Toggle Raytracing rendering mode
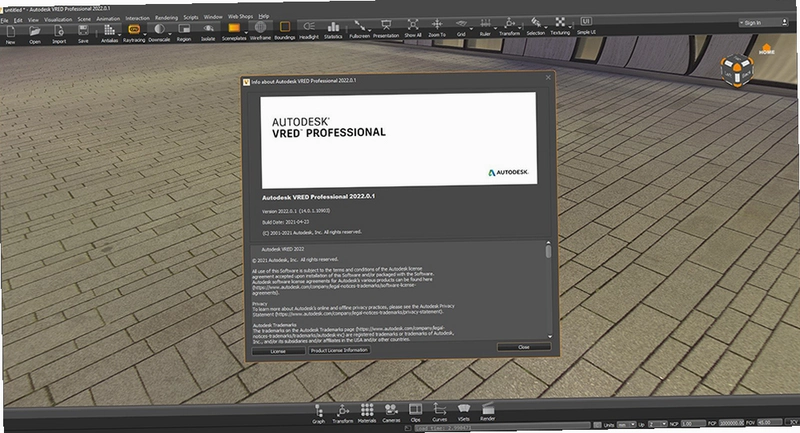Screen dimensions: 800x433 coord(134,32)
